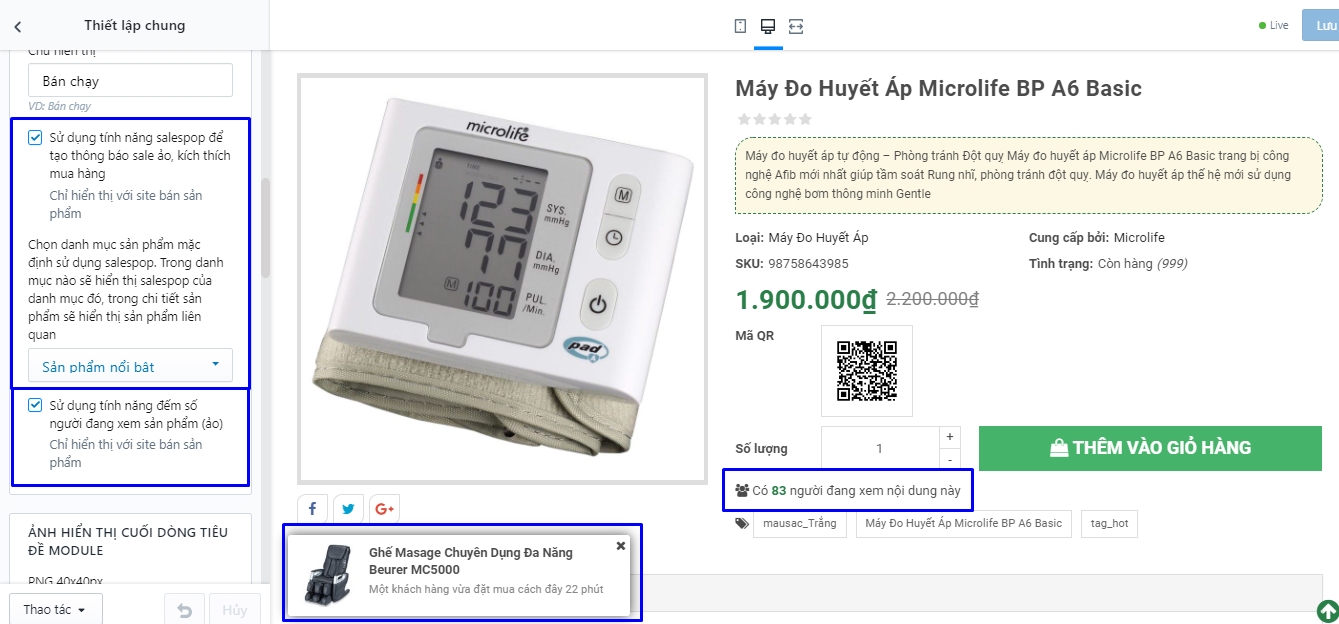Click the product star rating
This screenshot has width=1339, height=624.
tap(774, 119)
